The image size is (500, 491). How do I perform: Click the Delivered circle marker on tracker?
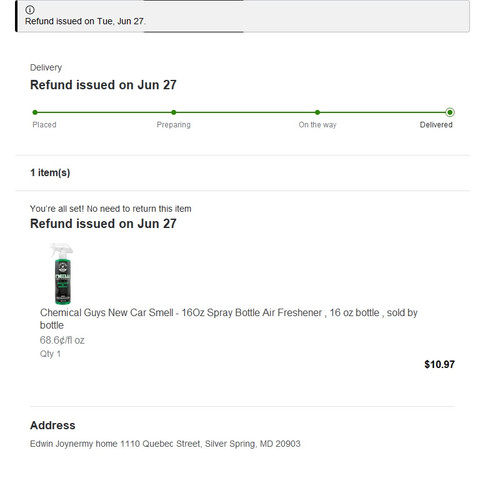click(450, 112)
